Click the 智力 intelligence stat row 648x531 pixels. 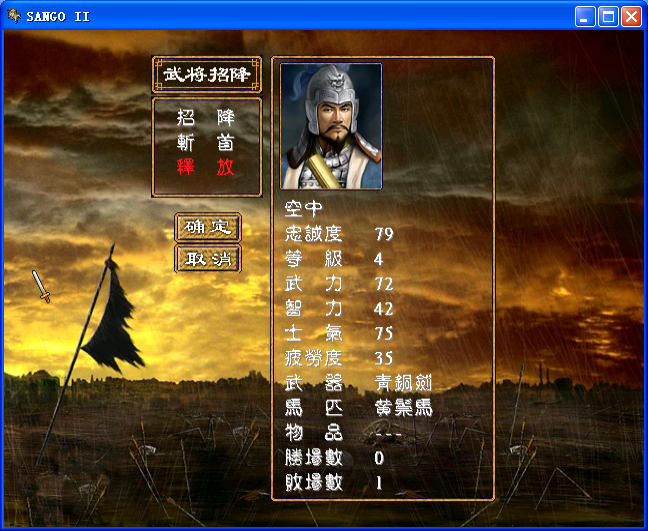(339, 309)
